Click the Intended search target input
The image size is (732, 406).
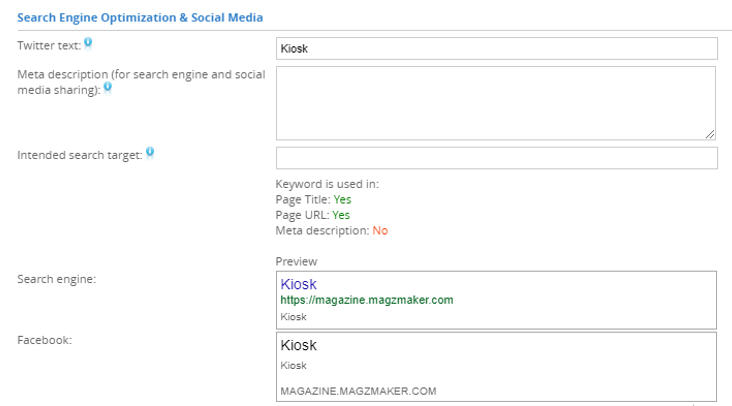497,158
